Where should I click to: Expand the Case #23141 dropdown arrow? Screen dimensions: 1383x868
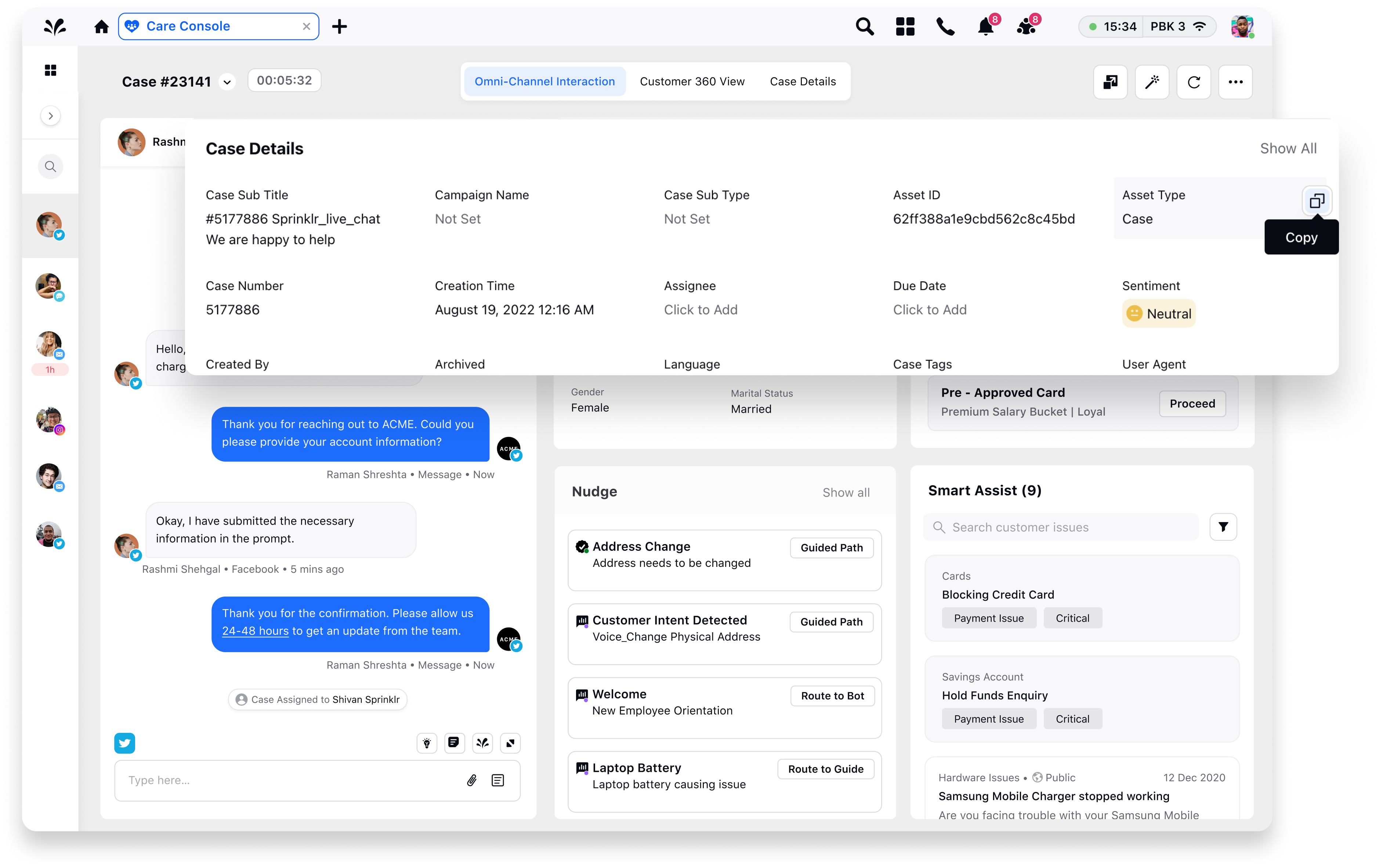point(227,83)
